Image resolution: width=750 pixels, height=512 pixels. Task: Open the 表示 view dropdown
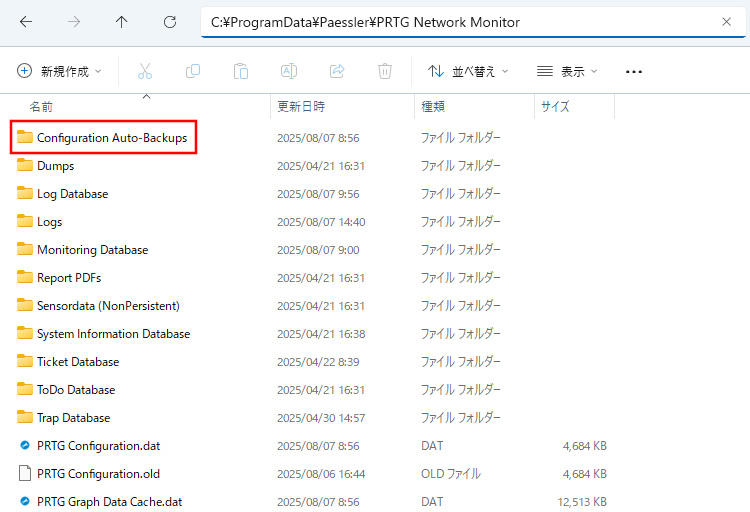click(567, 71)
